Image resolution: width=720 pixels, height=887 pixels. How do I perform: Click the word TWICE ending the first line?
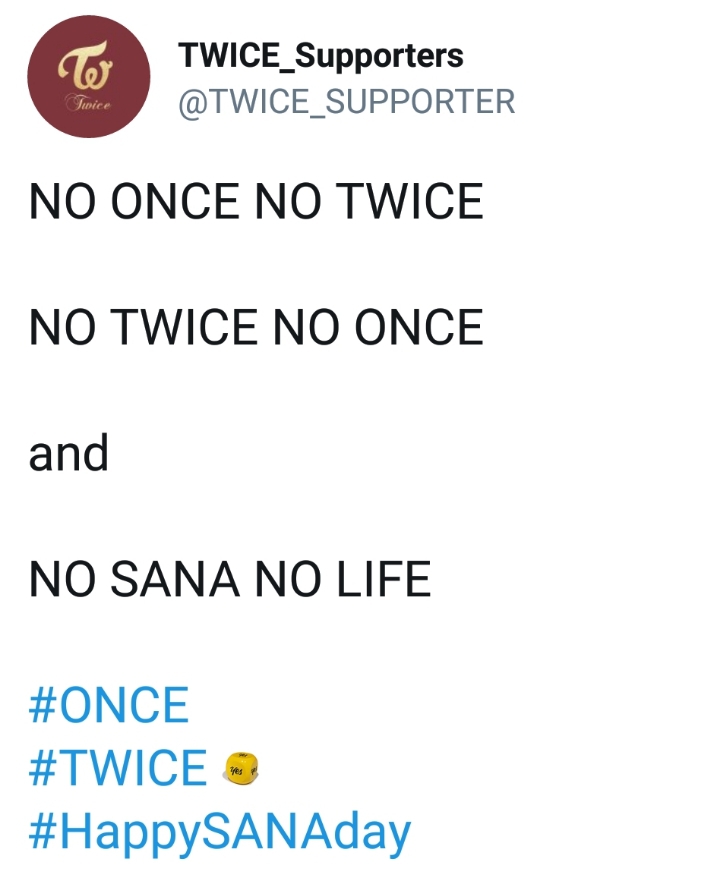coord(410,201)
